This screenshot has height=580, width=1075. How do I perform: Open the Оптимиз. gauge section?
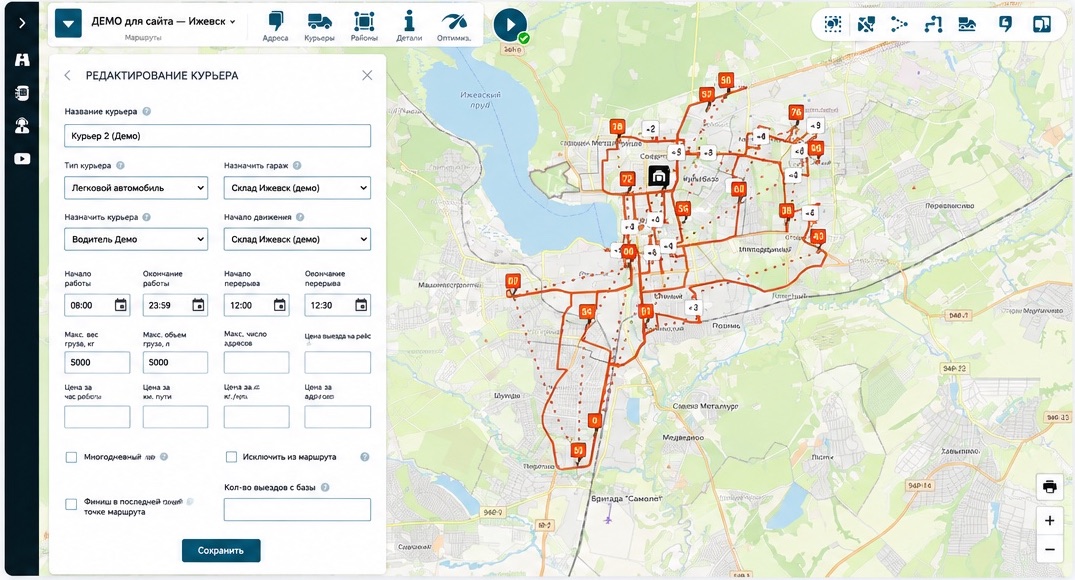click(x=454, y=27)
